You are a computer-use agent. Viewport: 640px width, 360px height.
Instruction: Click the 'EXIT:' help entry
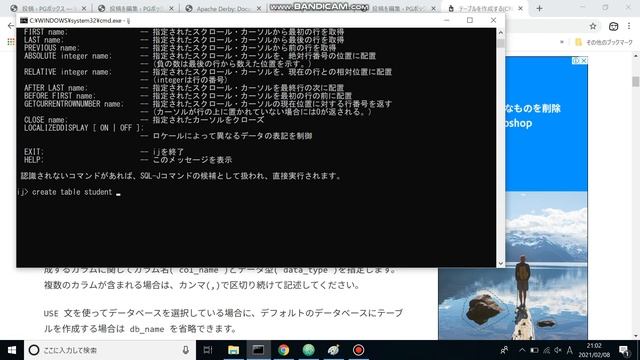pyautogui.click(x=33, y=152)
